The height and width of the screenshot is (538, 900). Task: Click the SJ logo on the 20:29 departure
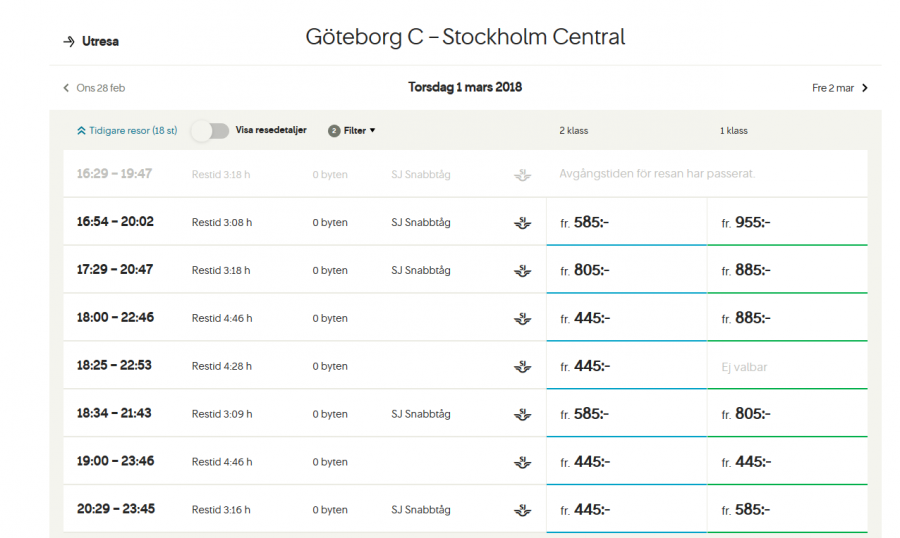(522, 510)
